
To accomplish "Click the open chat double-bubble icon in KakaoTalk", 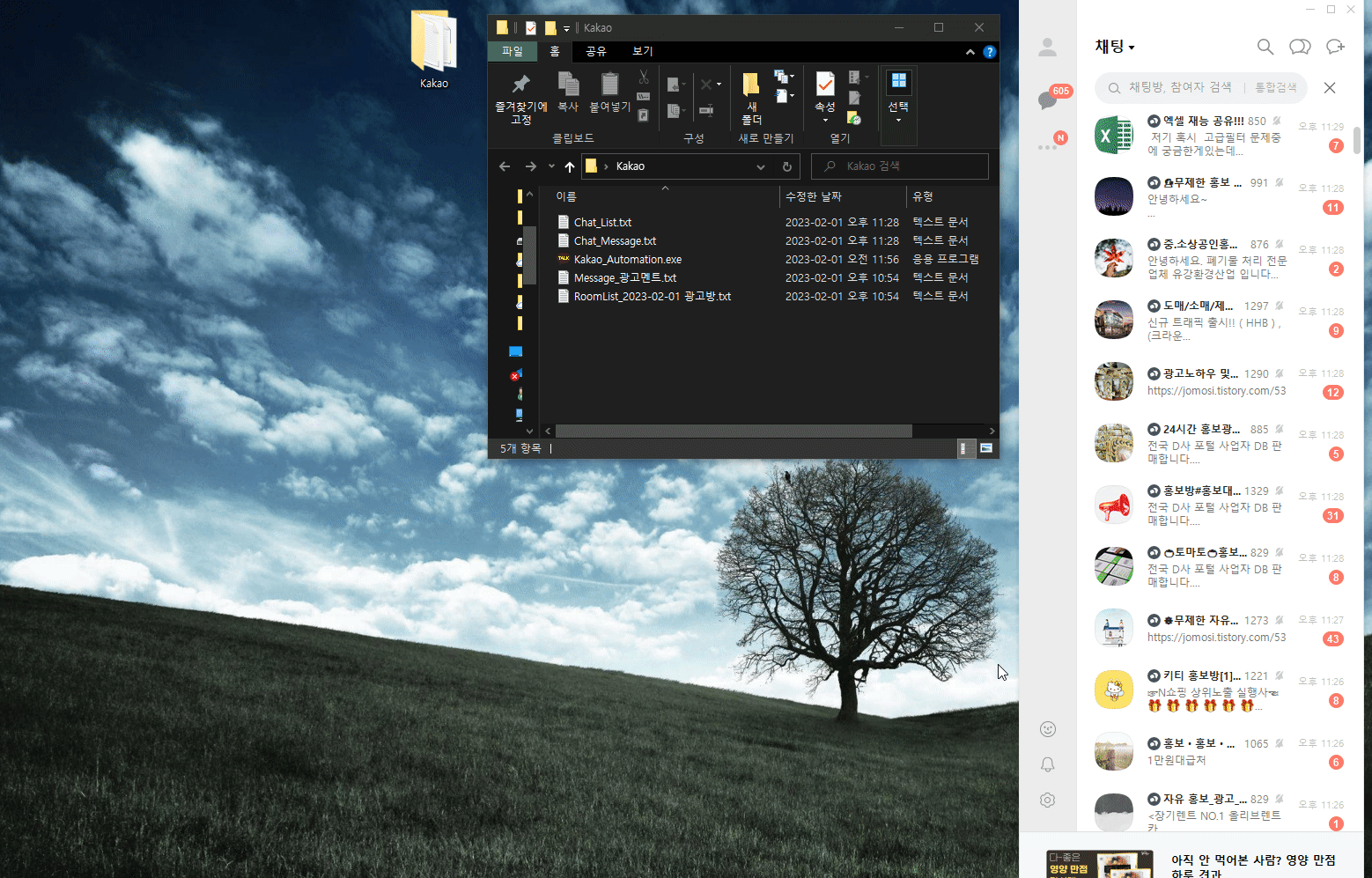I will (1300, 47).
